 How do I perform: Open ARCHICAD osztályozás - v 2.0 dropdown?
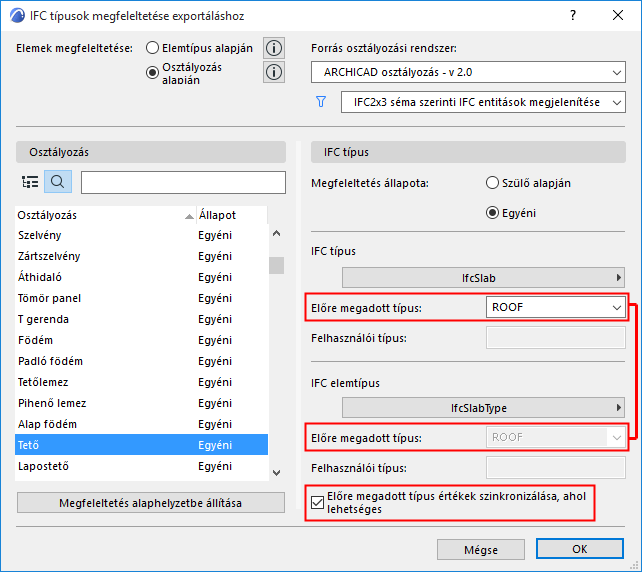tap(468, 72)
